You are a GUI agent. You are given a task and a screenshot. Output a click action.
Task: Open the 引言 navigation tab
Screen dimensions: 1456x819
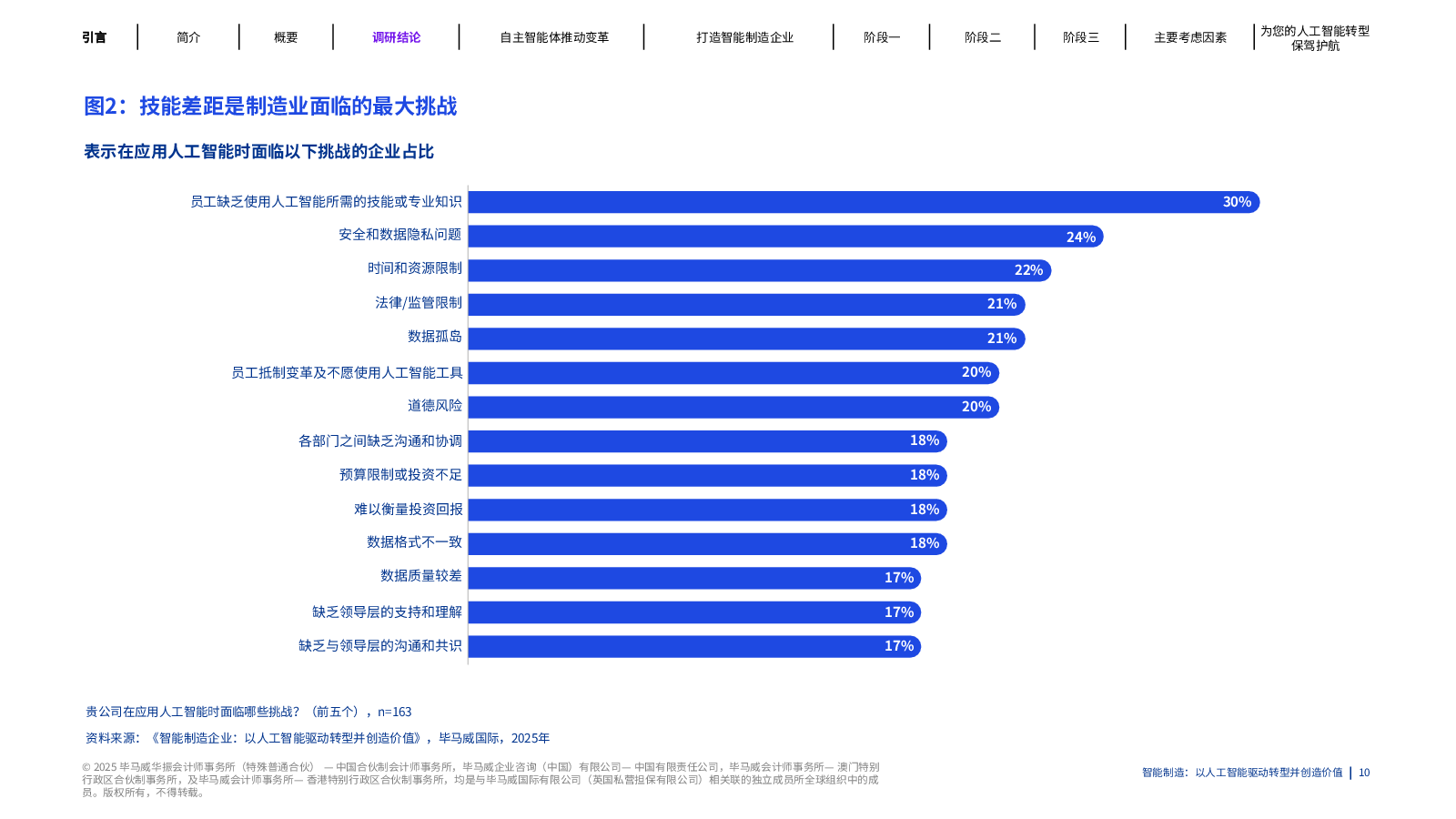click(94, 37)
